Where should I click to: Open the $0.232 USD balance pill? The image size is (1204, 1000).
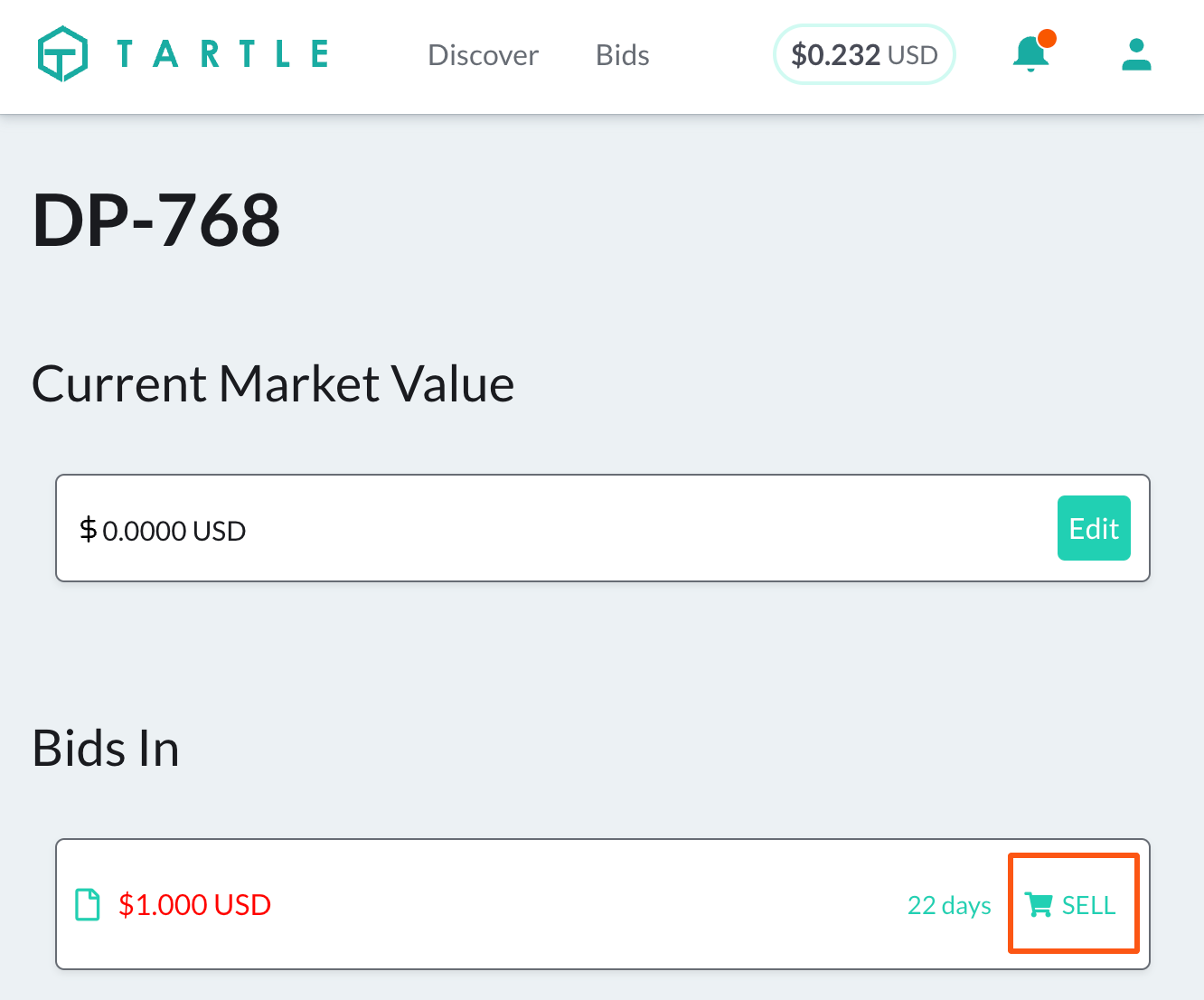click(864, 55)
